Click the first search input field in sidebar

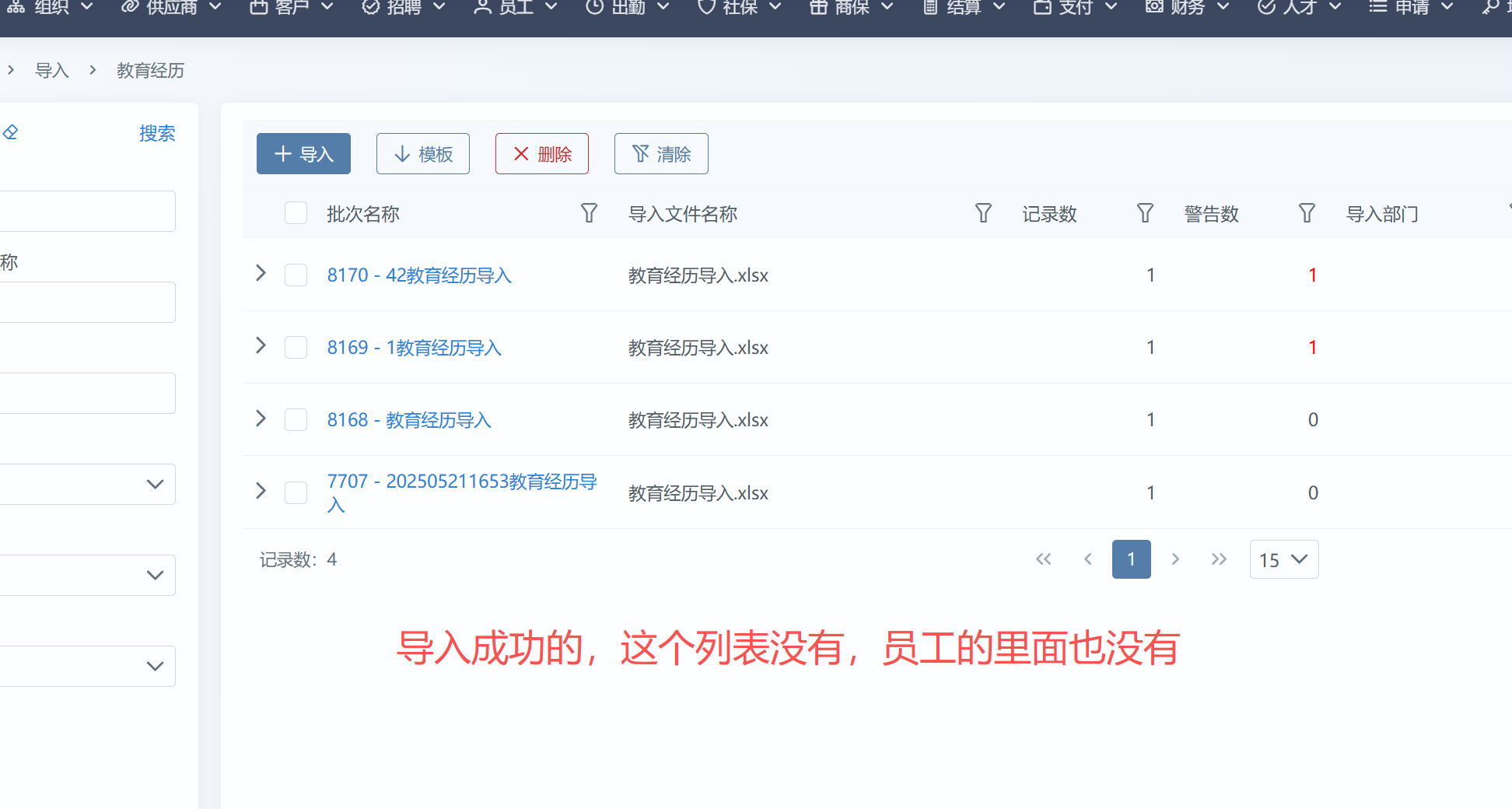coord(87,211)
